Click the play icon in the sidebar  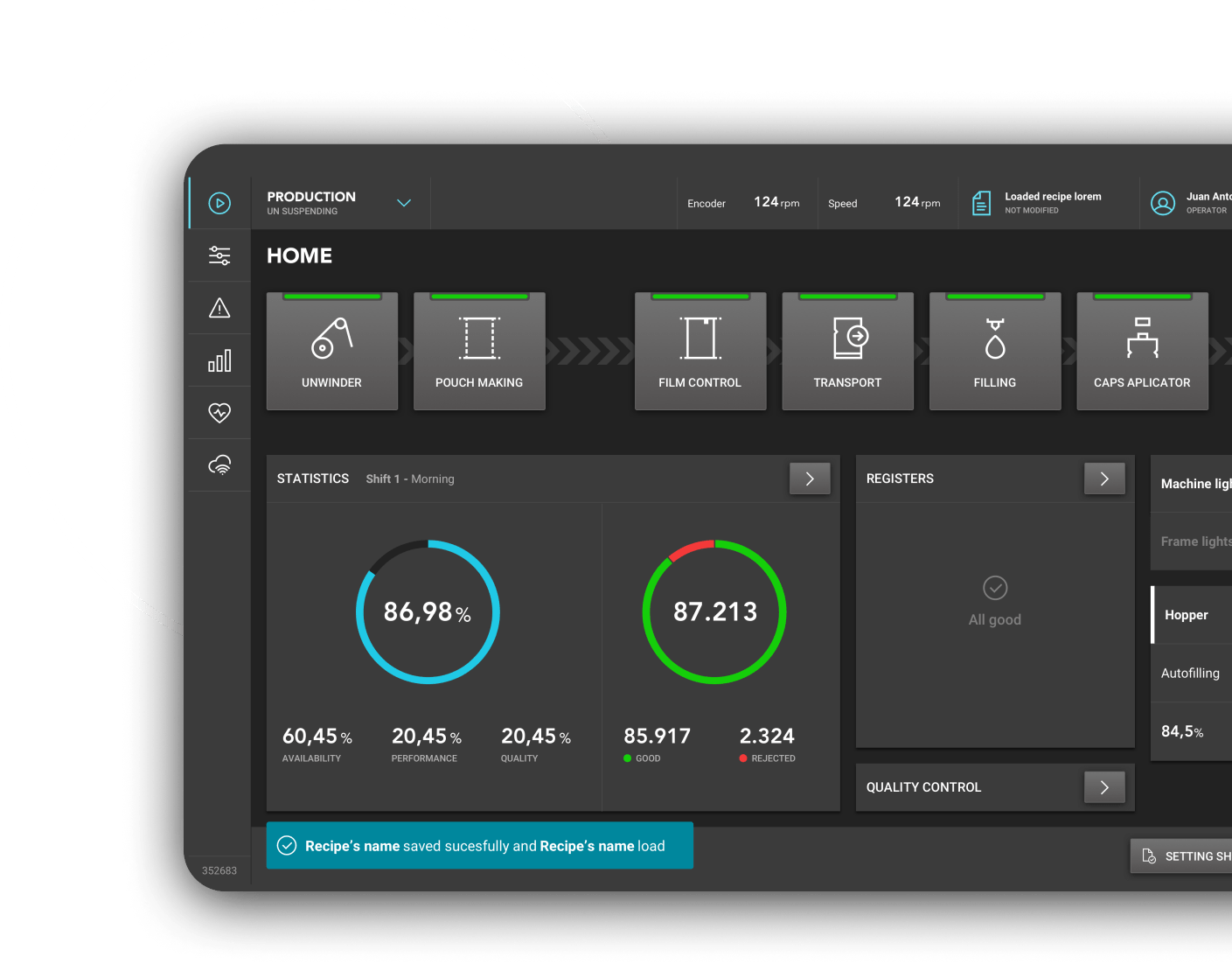click(219, 203)
